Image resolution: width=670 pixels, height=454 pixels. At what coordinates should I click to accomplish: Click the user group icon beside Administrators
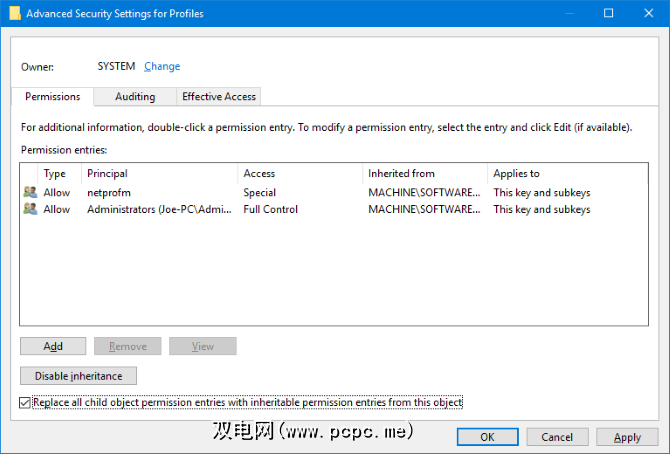tap(29, 209)
